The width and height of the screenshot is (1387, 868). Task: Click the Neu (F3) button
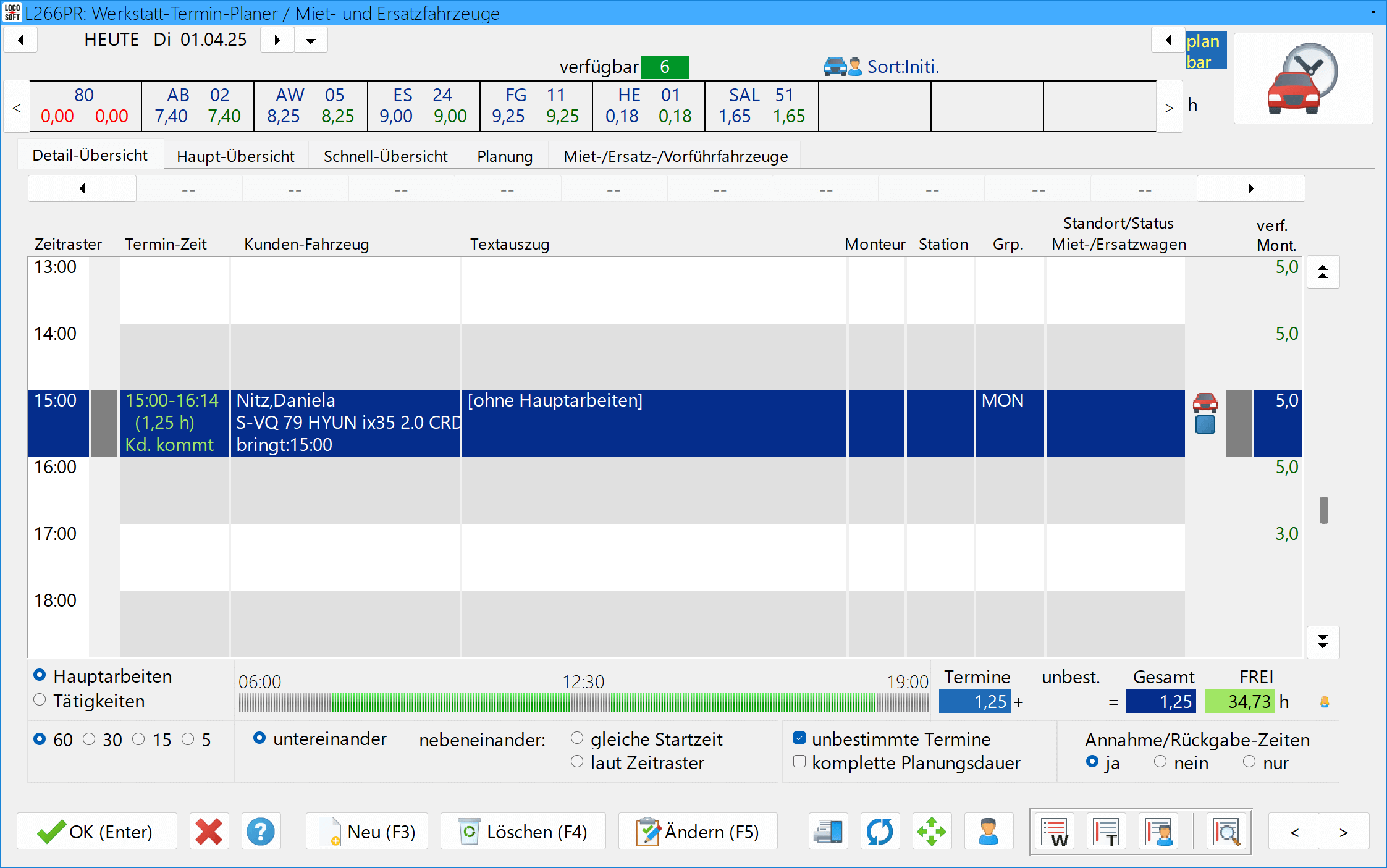point(367,832)
